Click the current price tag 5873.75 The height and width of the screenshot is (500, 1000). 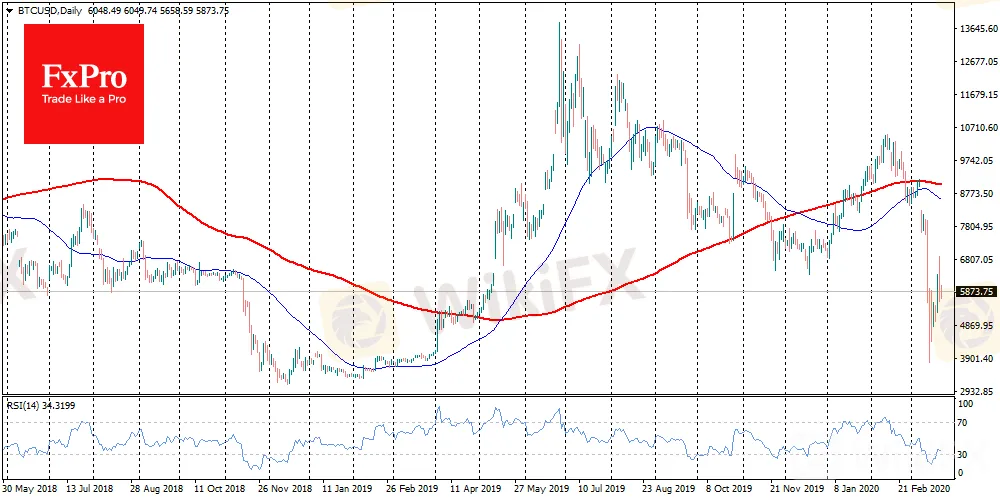[974, 292]
